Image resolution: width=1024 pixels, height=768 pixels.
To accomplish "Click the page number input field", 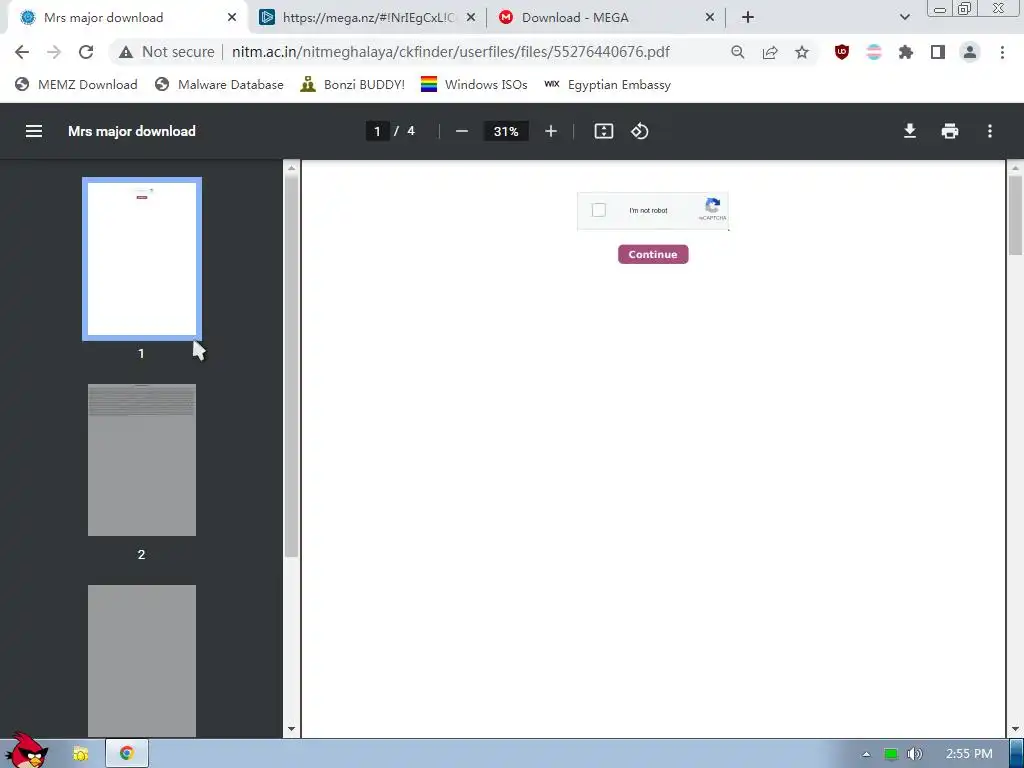I will point(377,131).
